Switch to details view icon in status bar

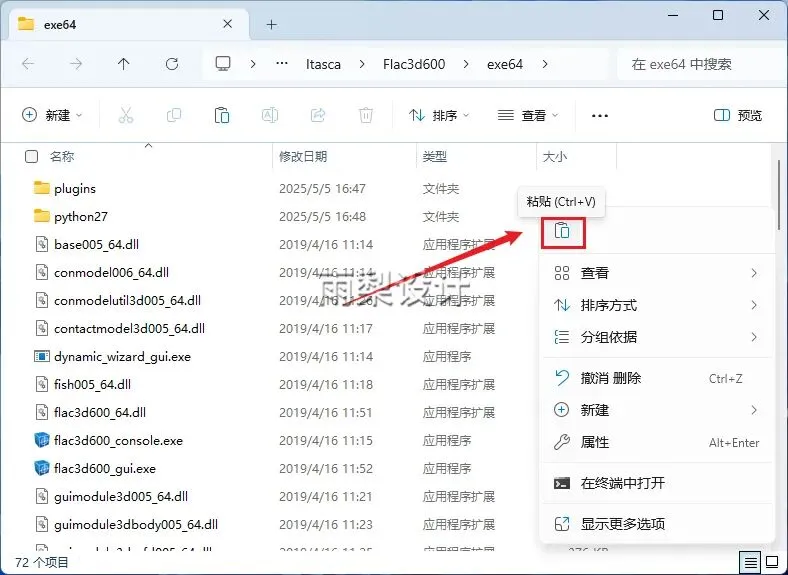click(750, 562)
